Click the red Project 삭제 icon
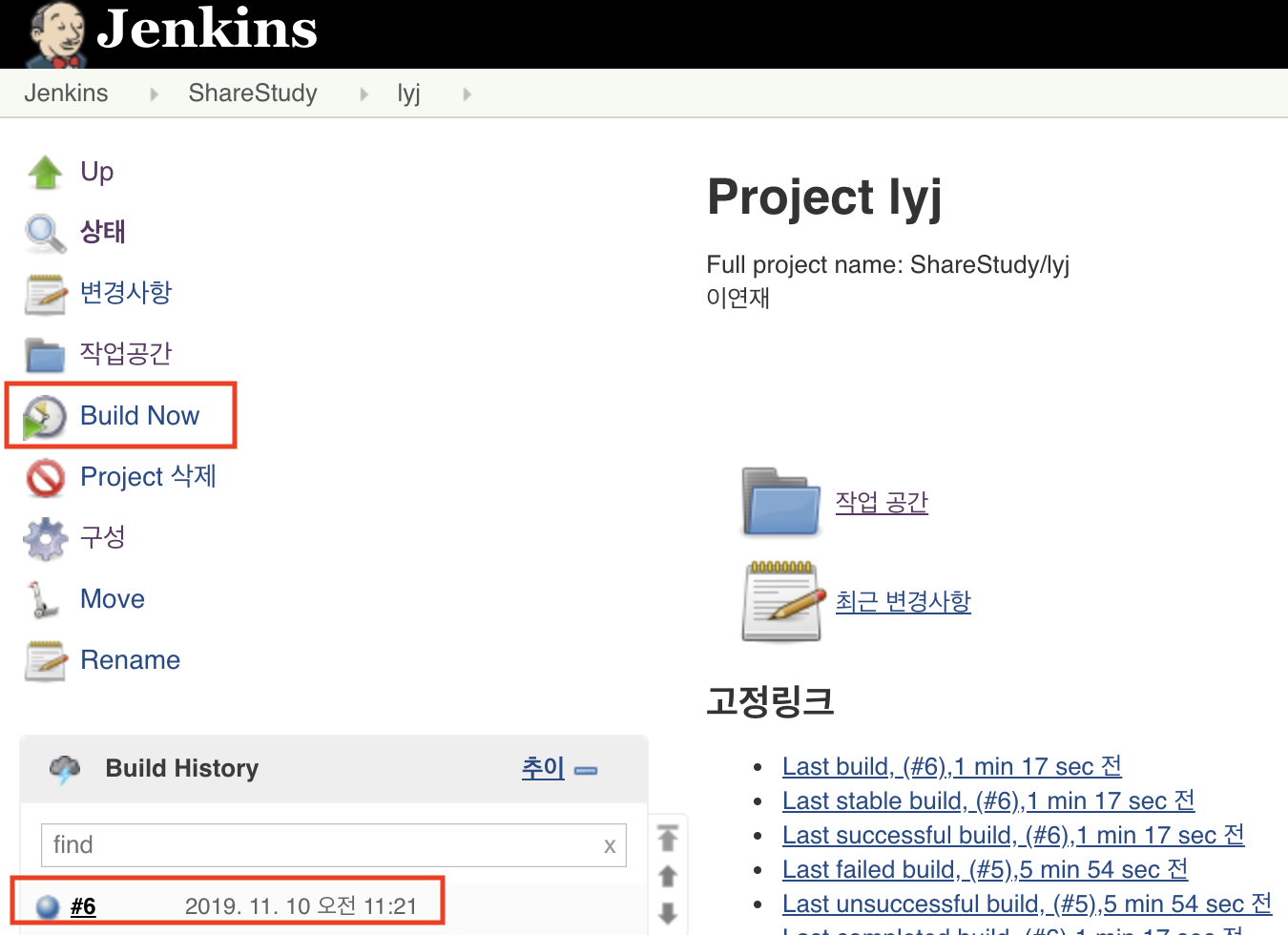 [x=46, y=478]
